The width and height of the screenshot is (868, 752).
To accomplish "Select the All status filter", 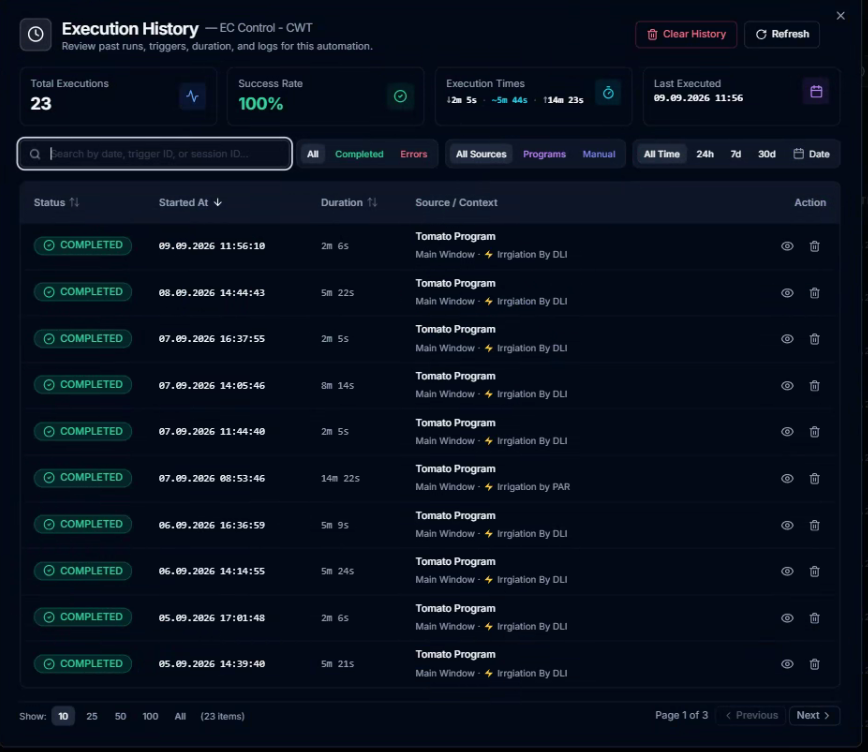I will 313,154.
